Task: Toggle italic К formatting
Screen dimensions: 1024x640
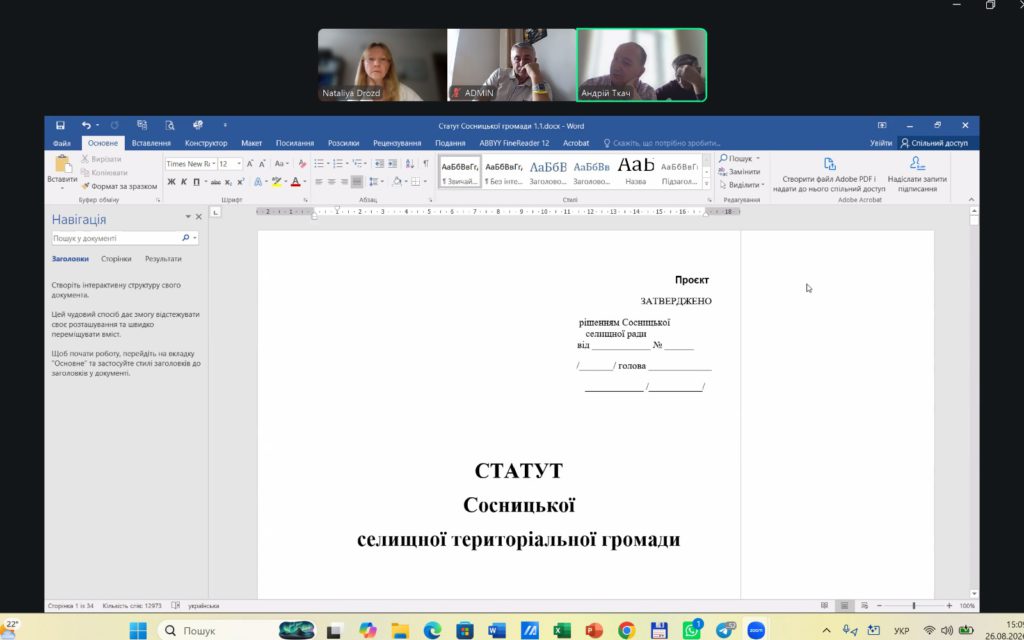Action: [184, 182]
